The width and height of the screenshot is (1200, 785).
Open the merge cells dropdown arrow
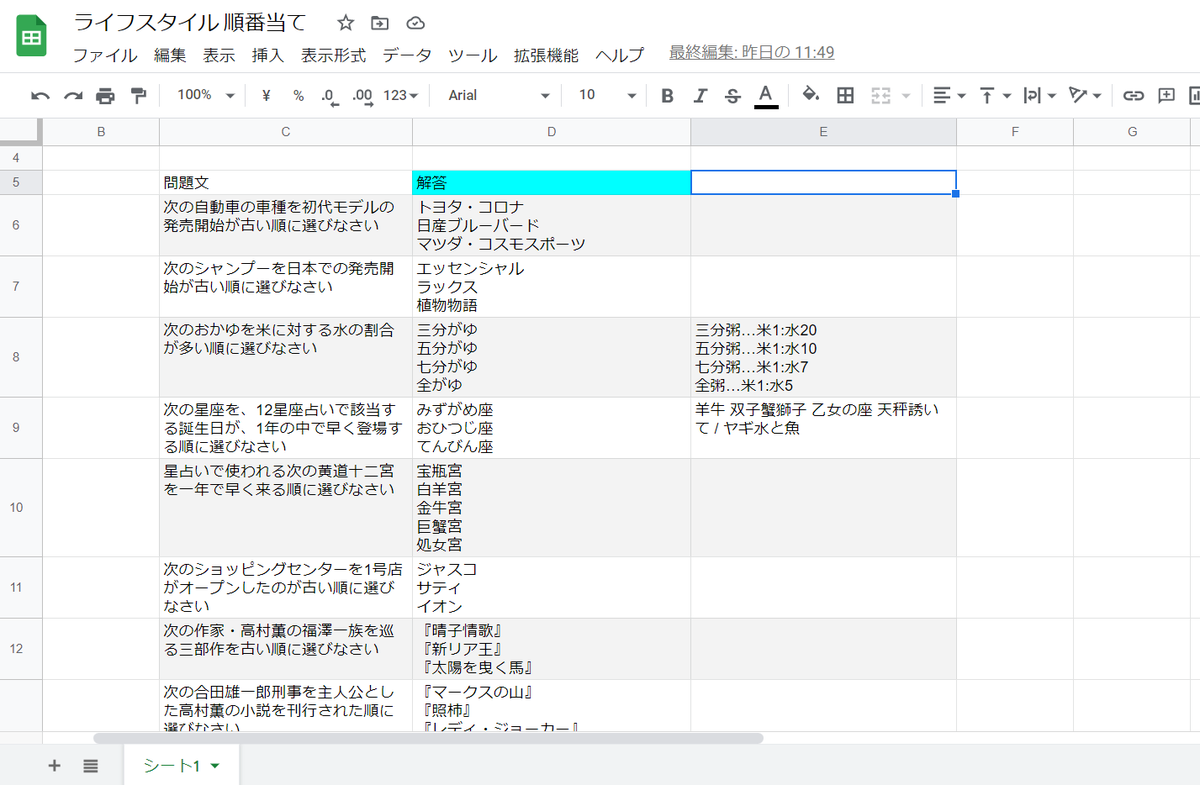point(906,95)
